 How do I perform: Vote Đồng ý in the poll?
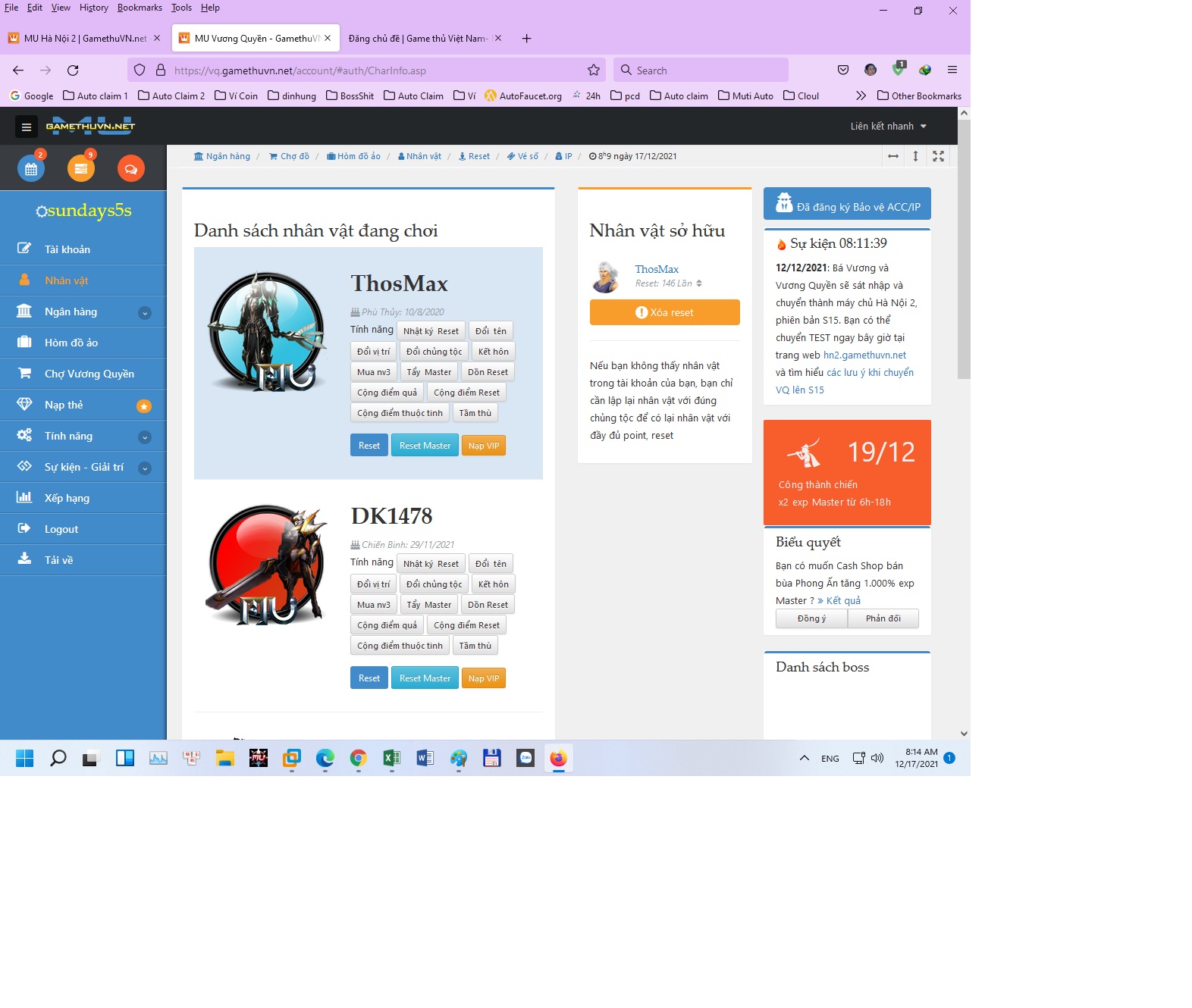click(811, 618)
